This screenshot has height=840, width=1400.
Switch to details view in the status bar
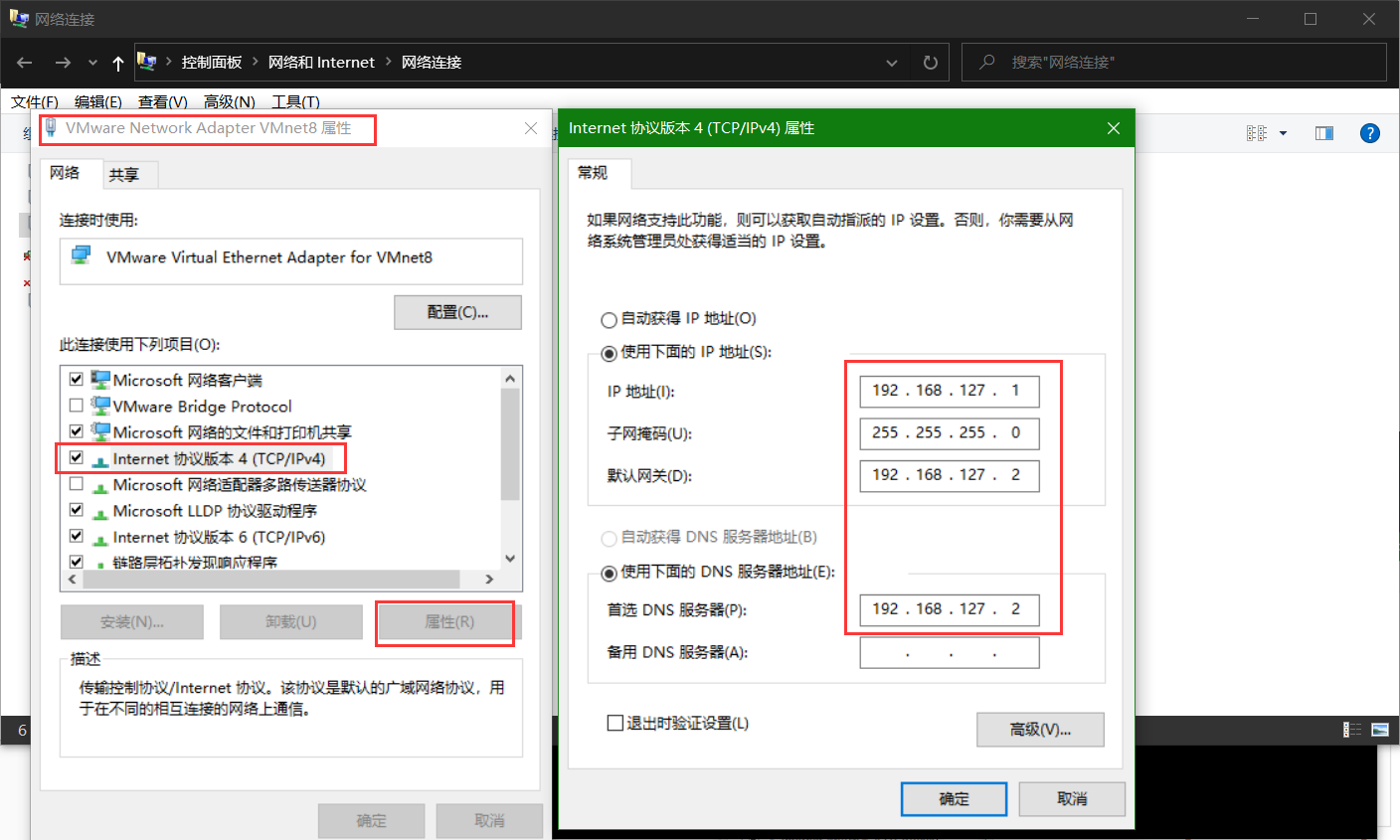click(1352, 730)
